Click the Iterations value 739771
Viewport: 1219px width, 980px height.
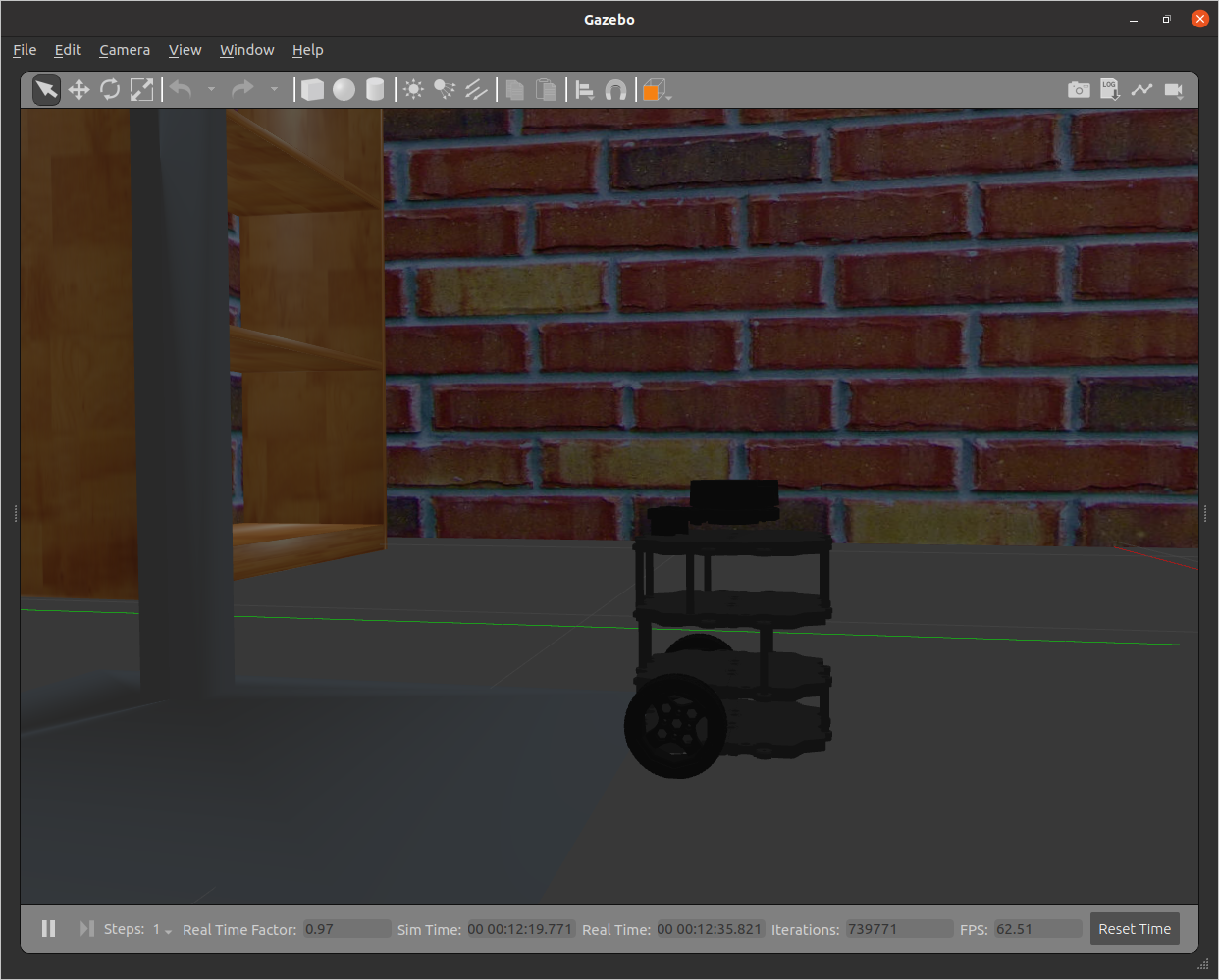[899, 929]
